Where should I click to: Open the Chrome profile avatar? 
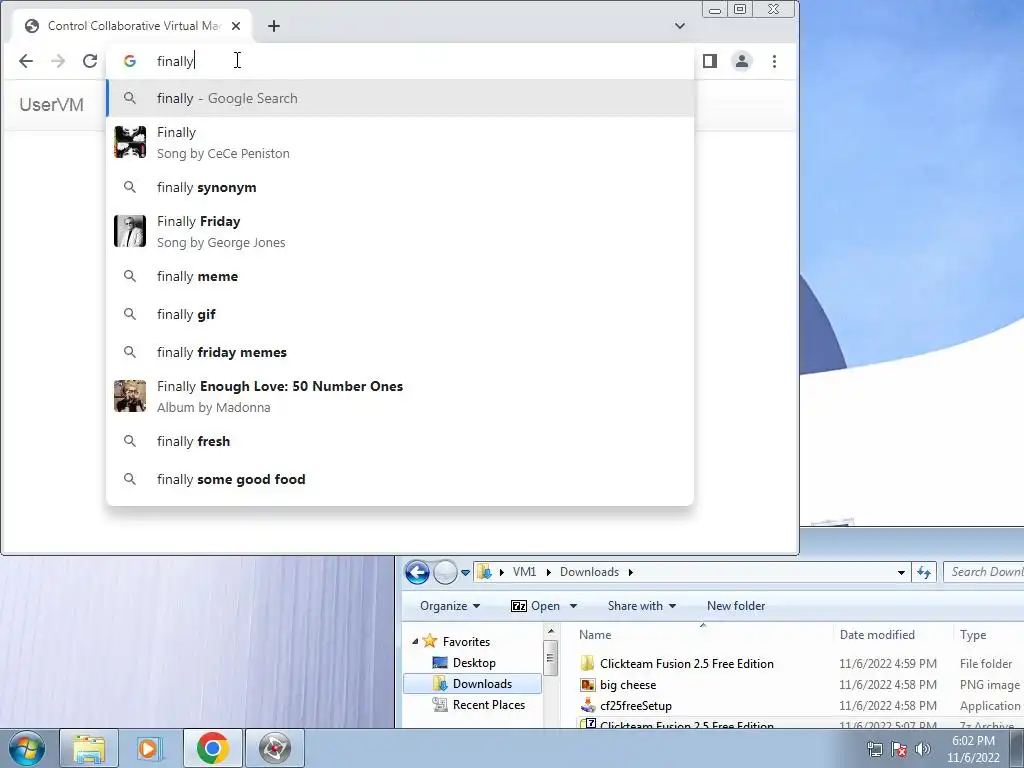pyautogui.click(x=742, y=61)
